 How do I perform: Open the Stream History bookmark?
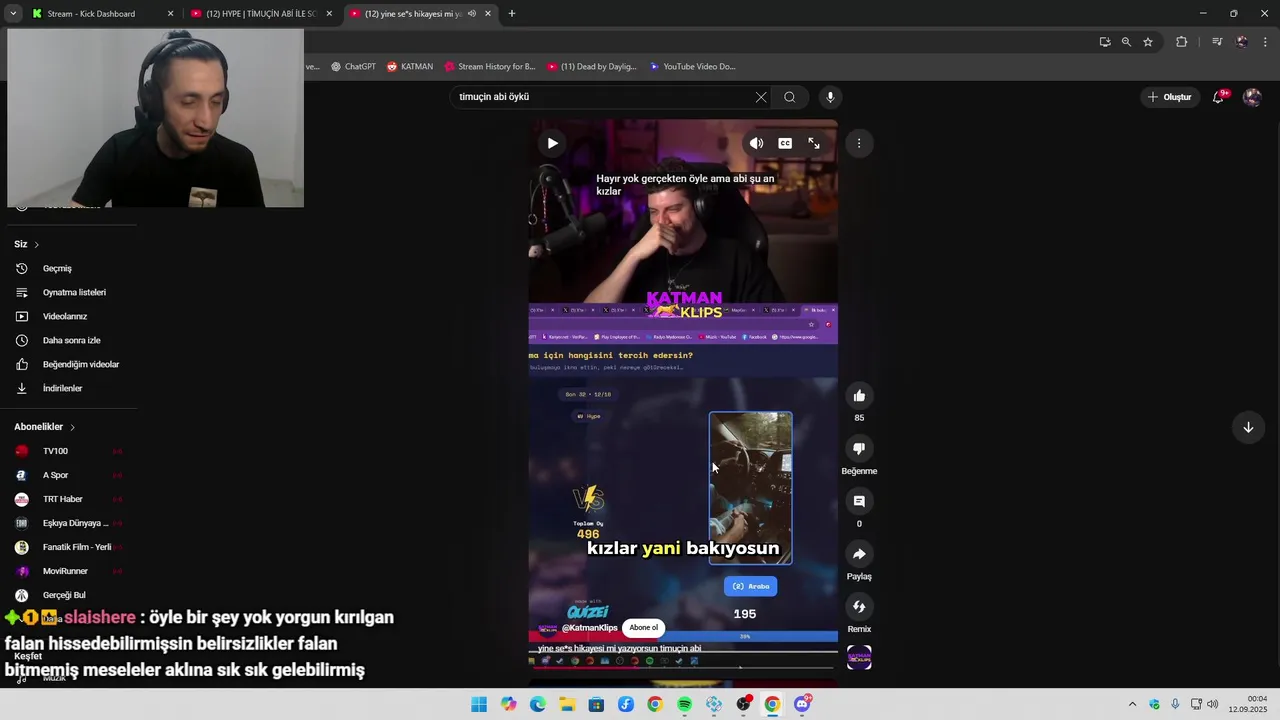click(490, 67)
